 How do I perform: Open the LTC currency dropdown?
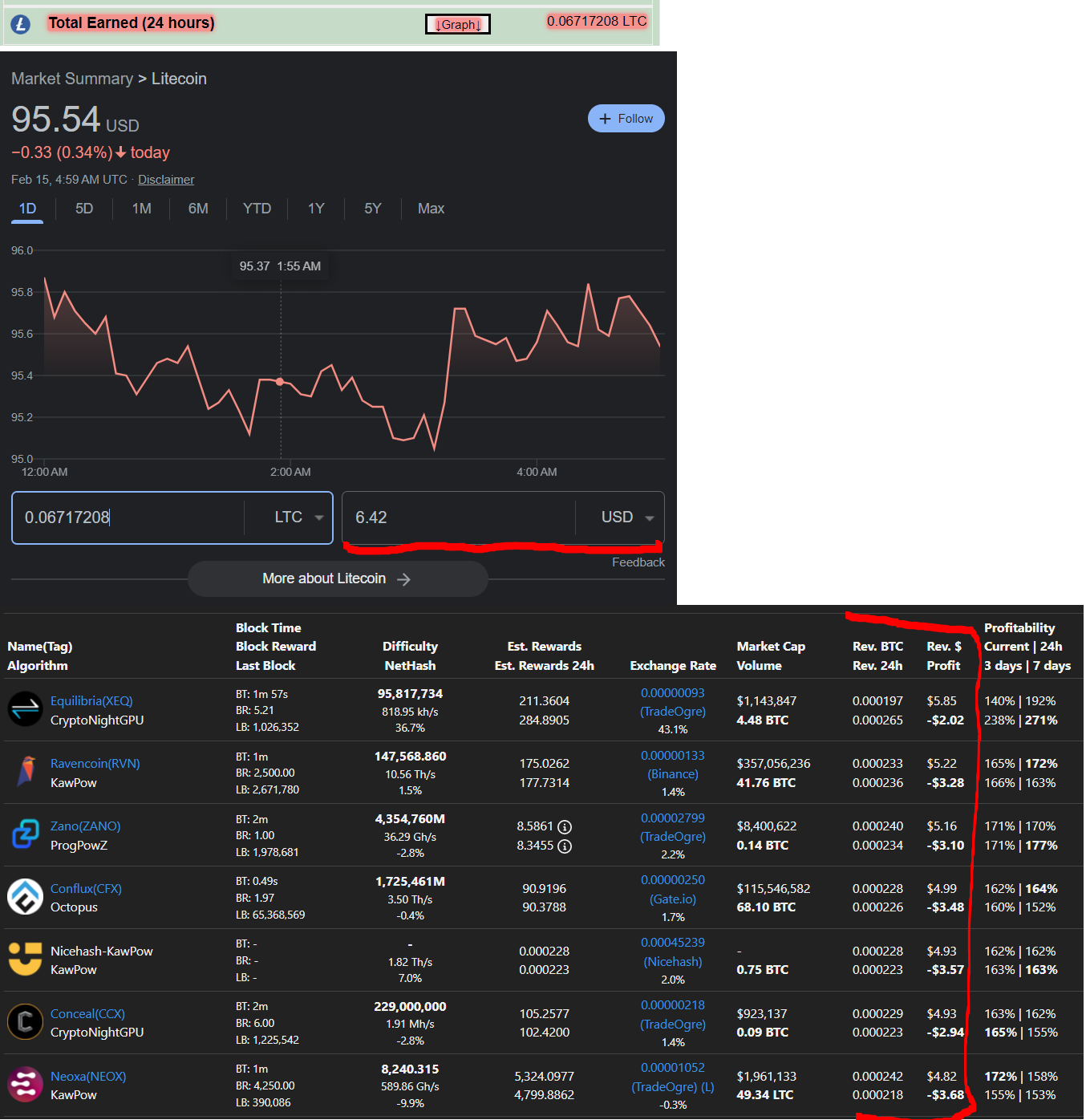[x=298, y=517]
